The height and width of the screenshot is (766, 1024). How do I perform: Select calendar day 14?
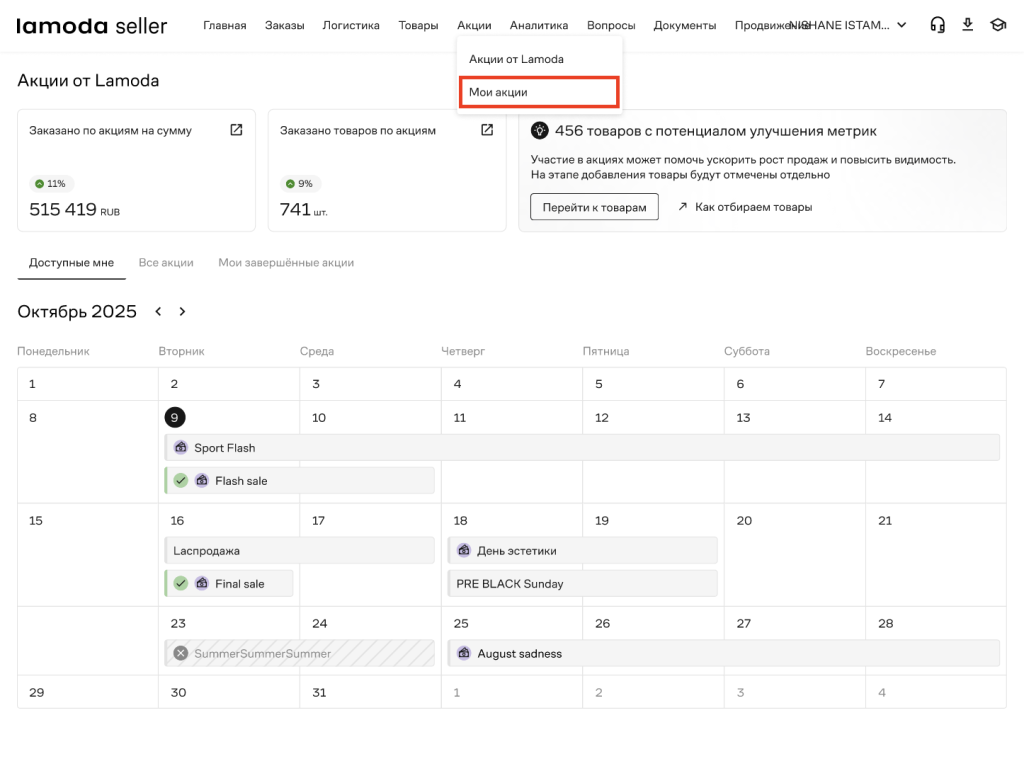(884, 417)
